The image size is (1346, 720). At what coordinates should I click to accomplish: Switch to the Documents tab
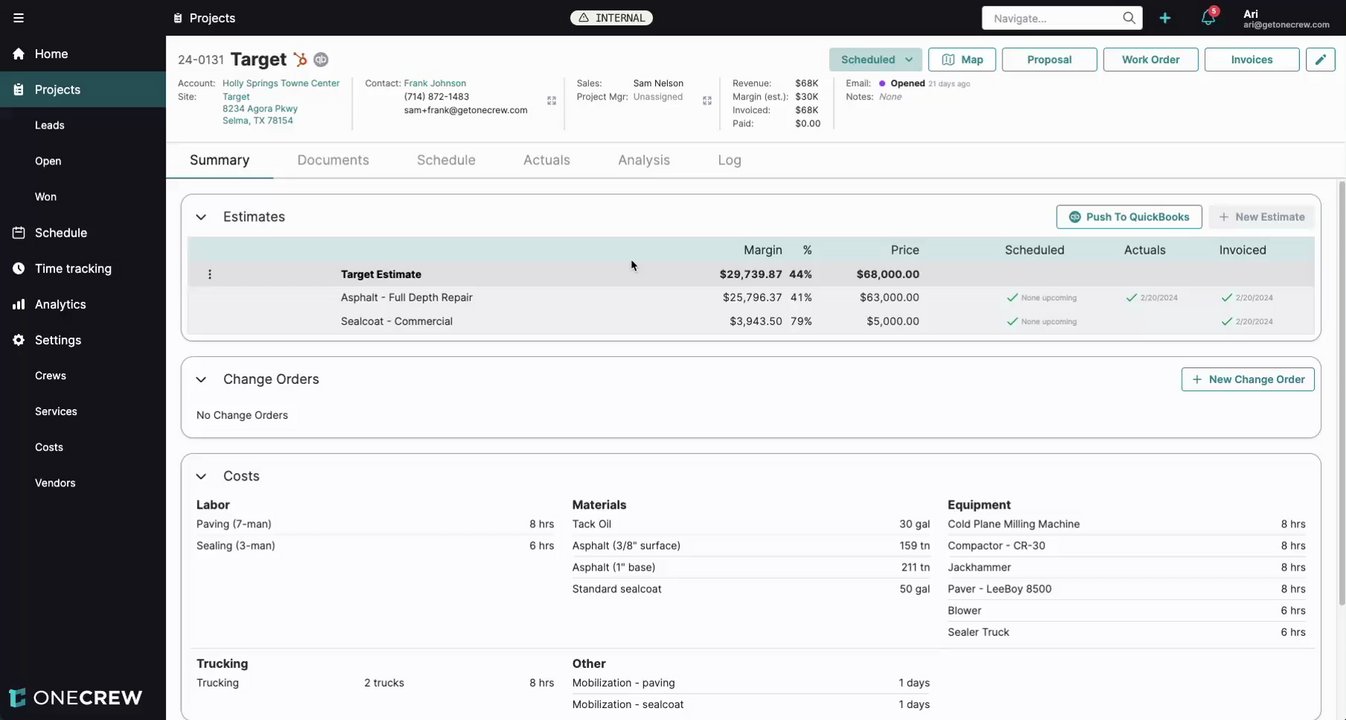click(x=333, y=160)
